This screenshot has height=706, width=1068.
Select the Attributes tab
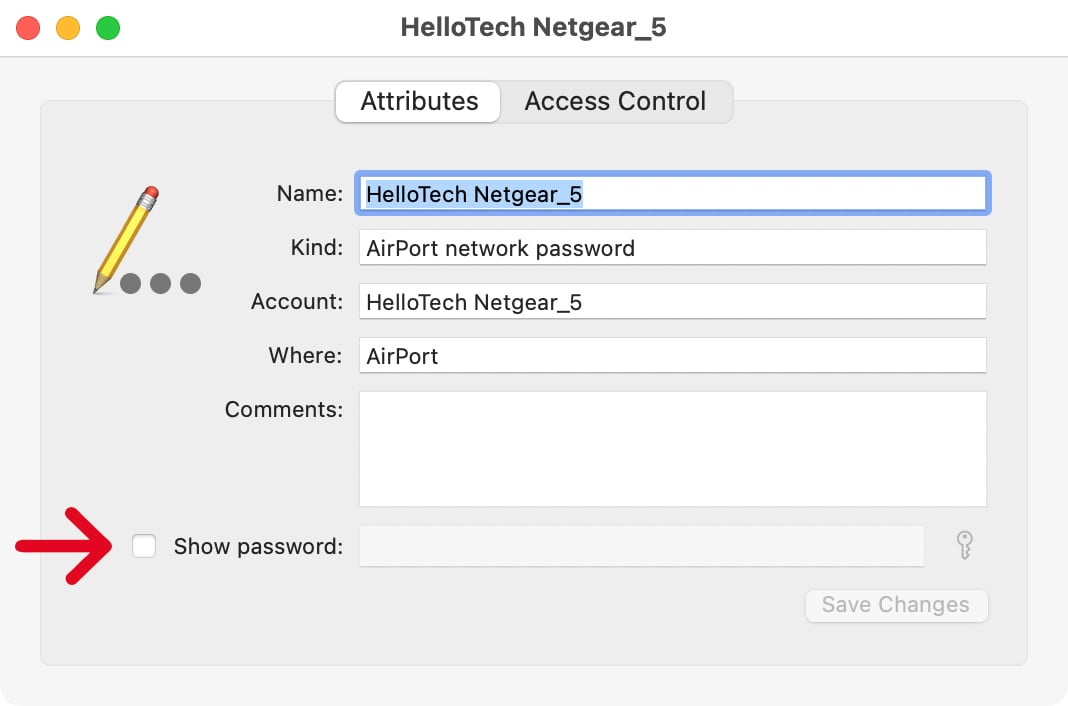[x=419, y=102]
